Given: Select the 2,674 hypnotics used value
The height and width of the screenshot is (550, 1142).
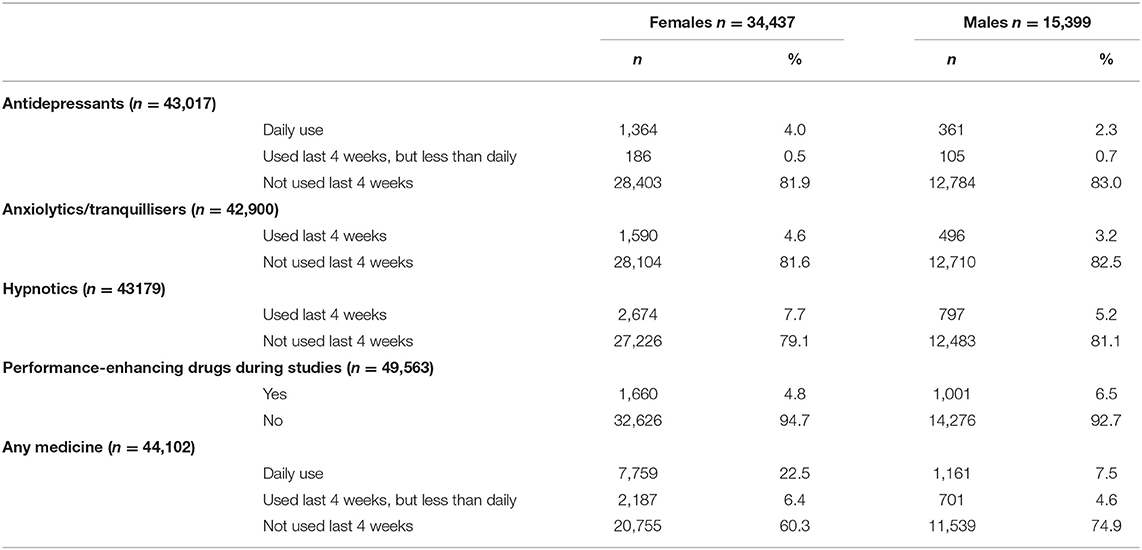Looking at the screenshot, I should (641, 315).
